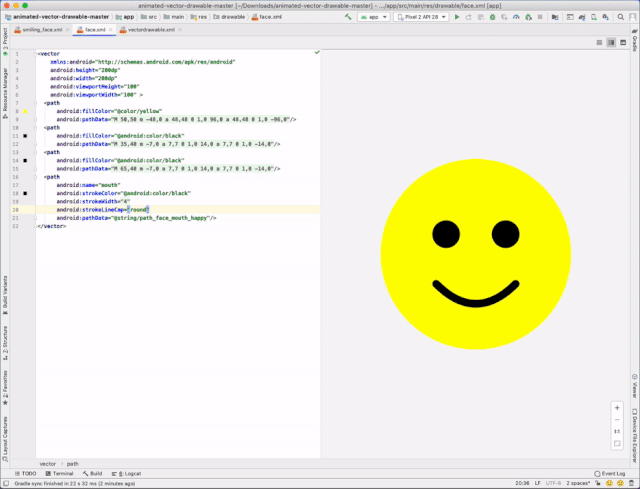Close the smiling_face.xml tab
The image size is (640, 489).
[x=67, y=30]
